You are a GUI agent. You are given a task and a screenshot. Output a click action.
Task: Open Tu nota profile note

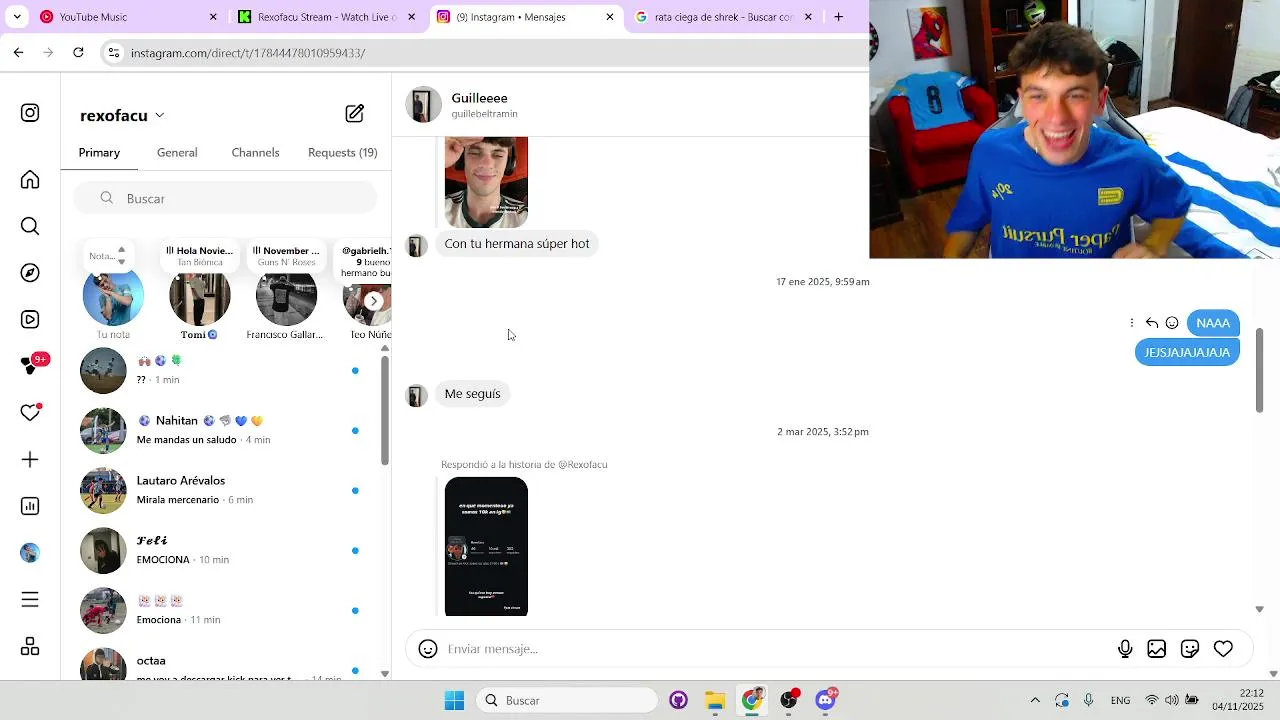[113, 296]
